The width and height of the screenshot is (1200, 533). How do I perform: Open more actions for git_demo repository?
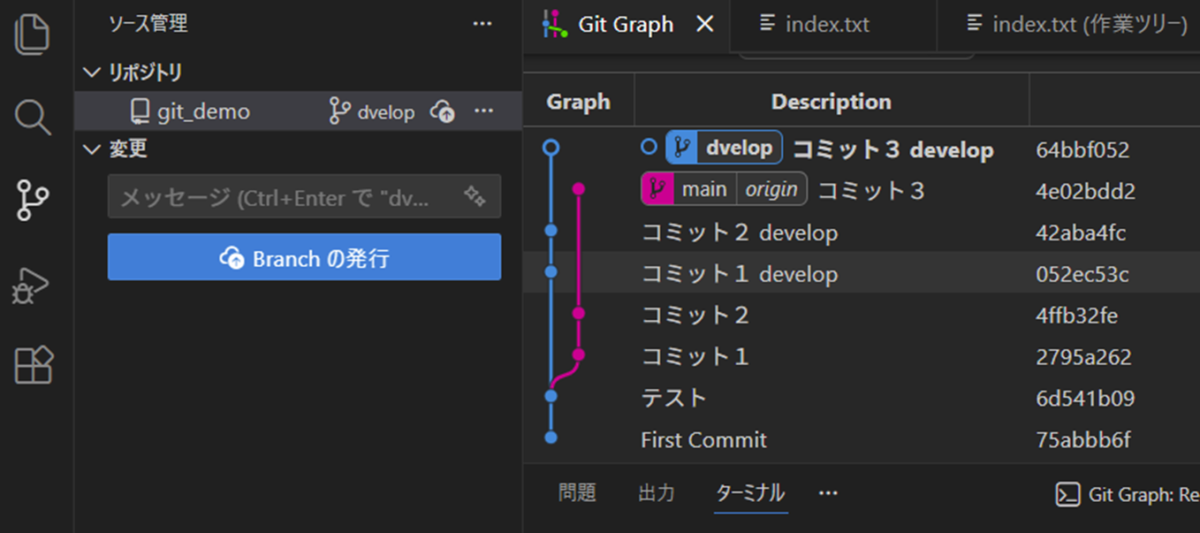click(x=484, y=111)
